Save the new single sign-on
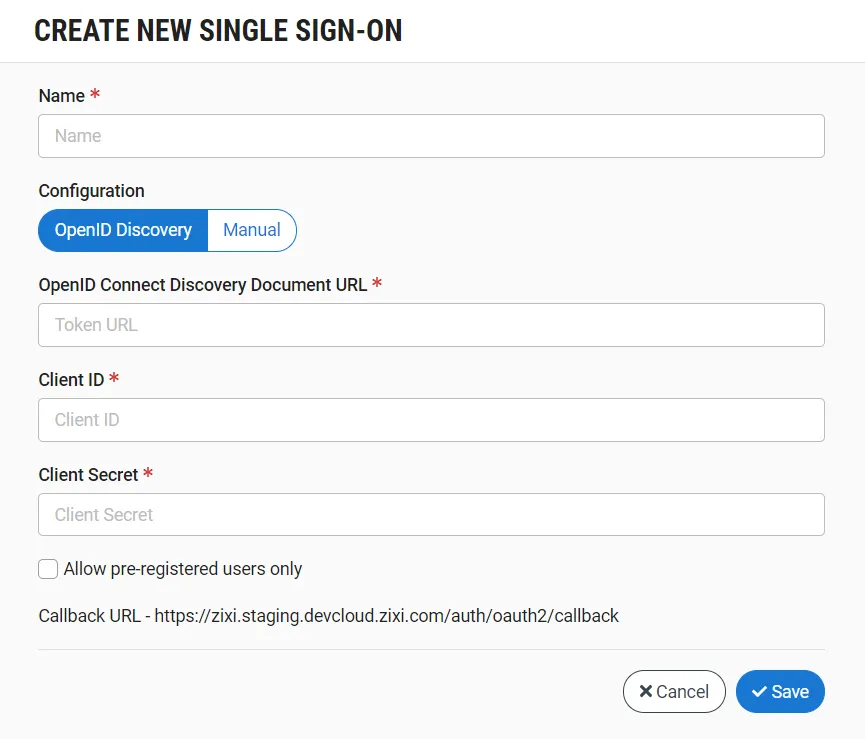The width and height of the screenshot is (865, 739). pyautogui.click(x=780, y=691)
